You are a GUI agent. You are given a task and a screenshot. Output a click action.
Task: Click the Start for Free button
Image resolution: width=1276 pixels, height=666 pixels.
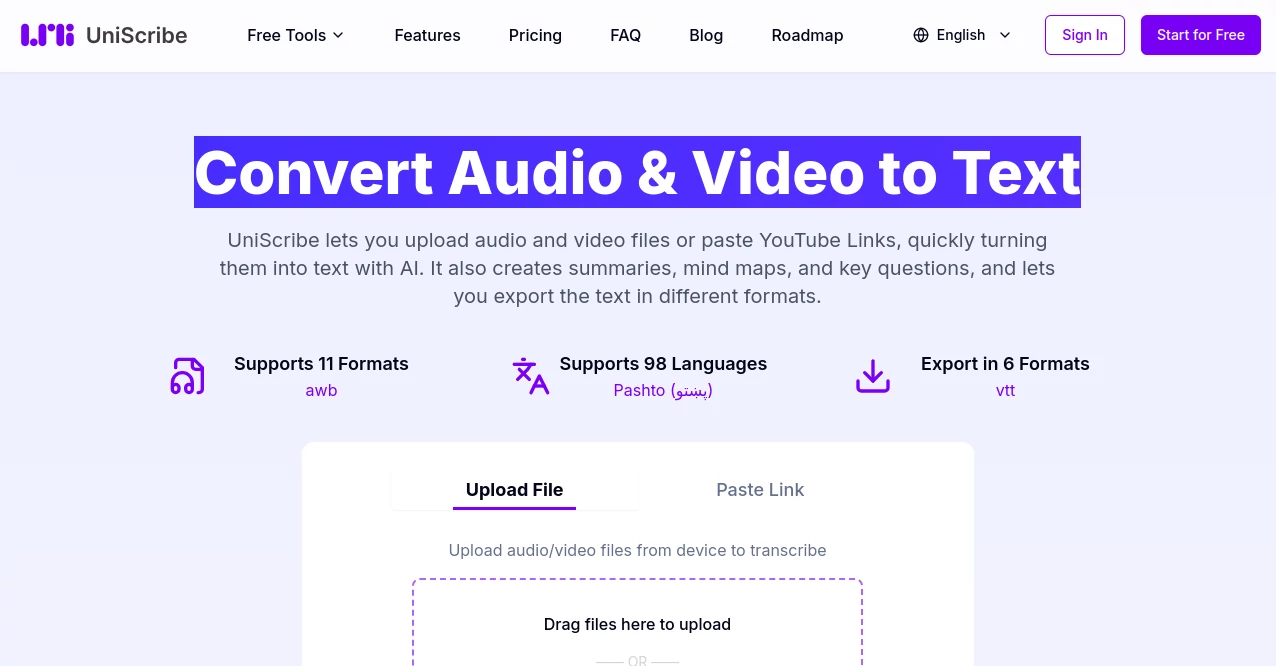click(x=1200, y=35)
